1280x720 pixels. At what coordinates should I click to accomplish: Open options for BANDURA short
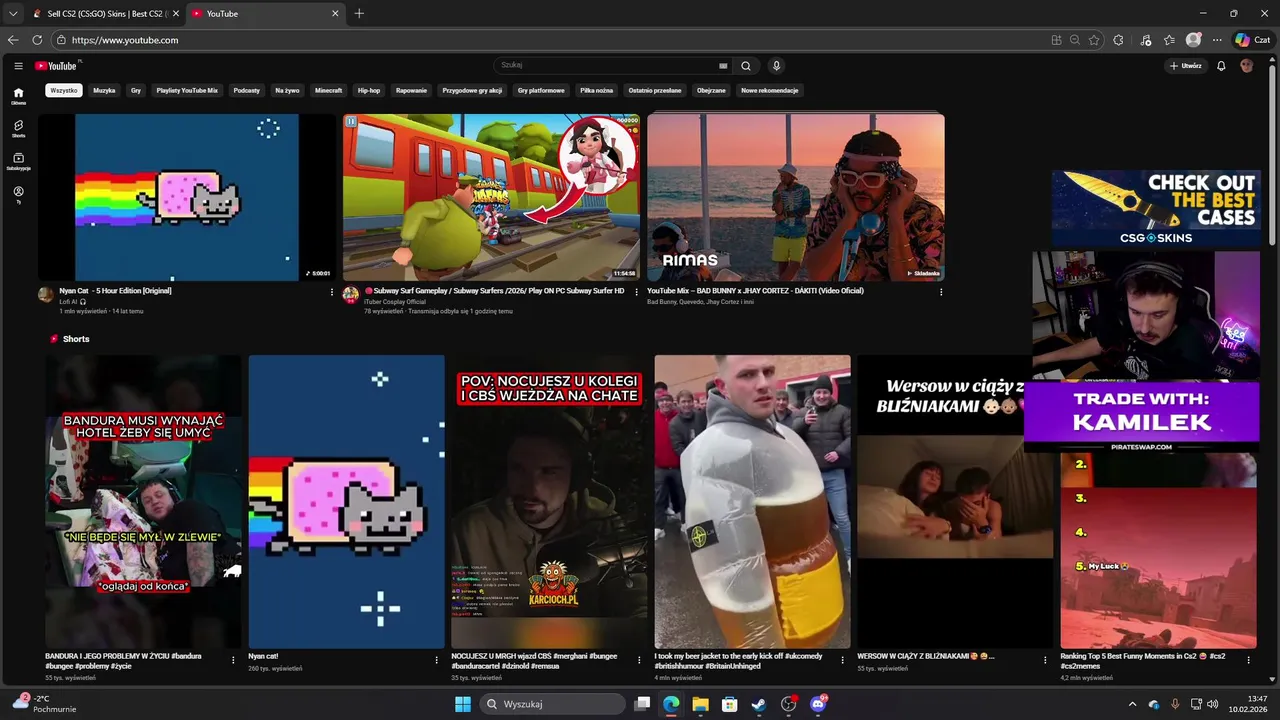[x=233, y=660]
